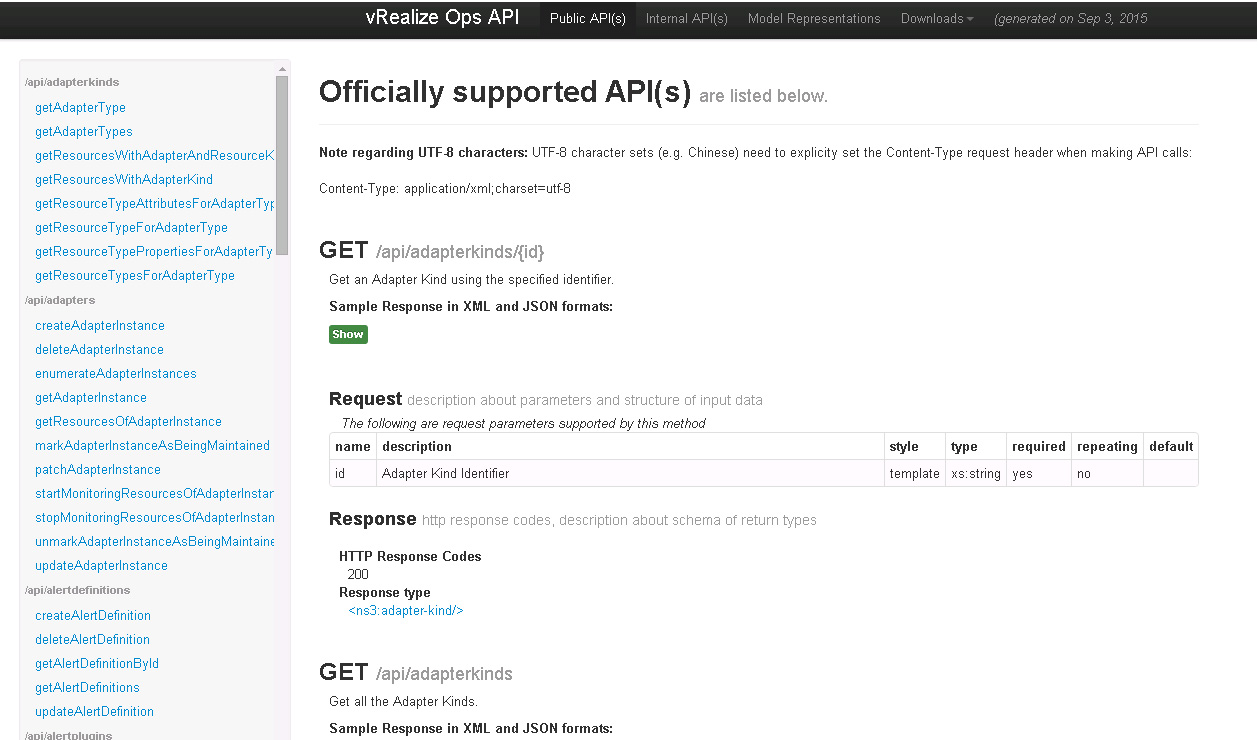Open createAdapterInstance in the sidebar
Screen dimensions: 1258x740
(x=100, y=326)
